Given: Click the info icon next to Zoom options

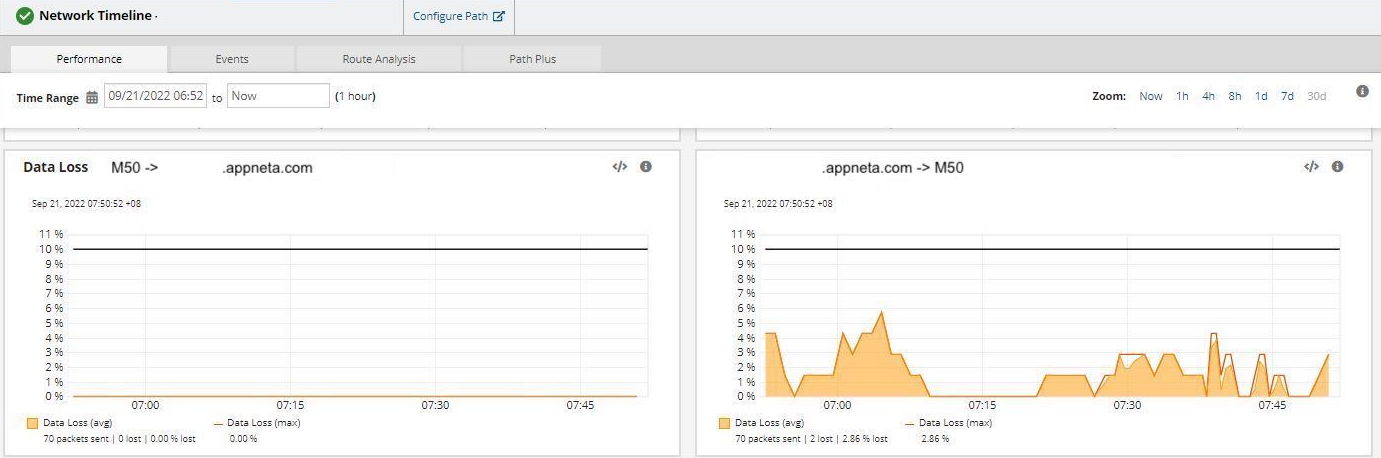Looking at the screenshot, I should click(1362, 91).
